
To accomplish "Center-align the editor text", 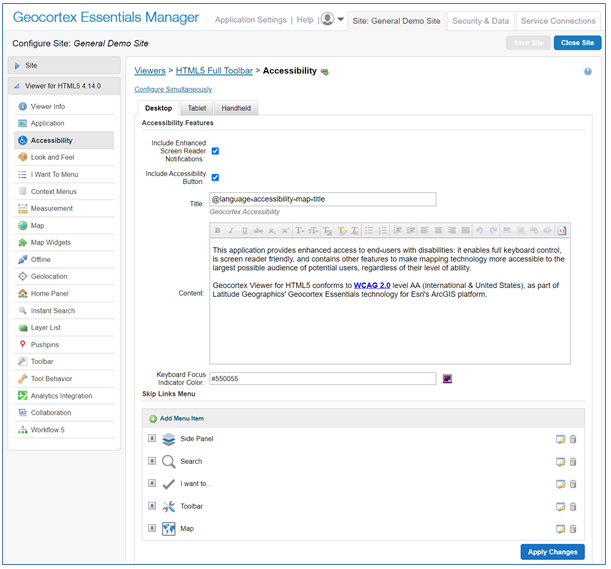I will click(x=438, y=230).
